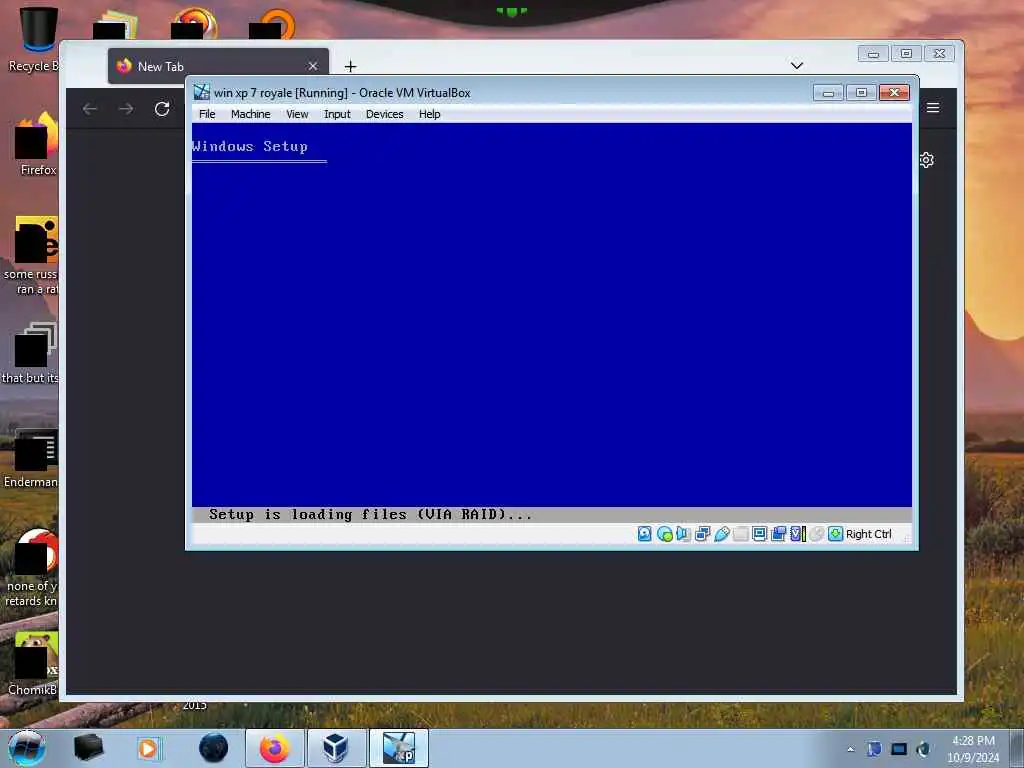The width and height of the screenshot is (1024, 768).
Task: Click the Show Desktop strip at taskbar end
Action: click(x=1017, y=748)
